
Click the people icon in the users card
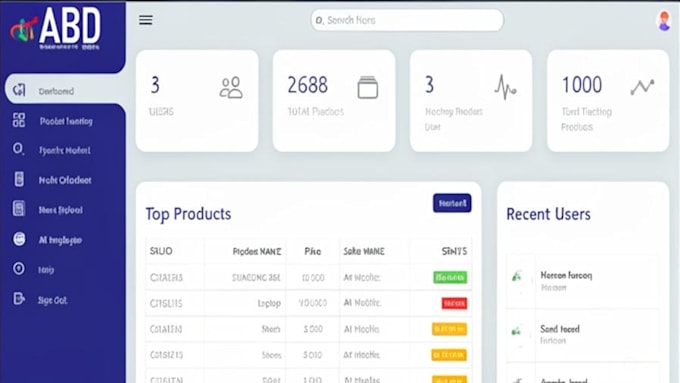(231, 88)
